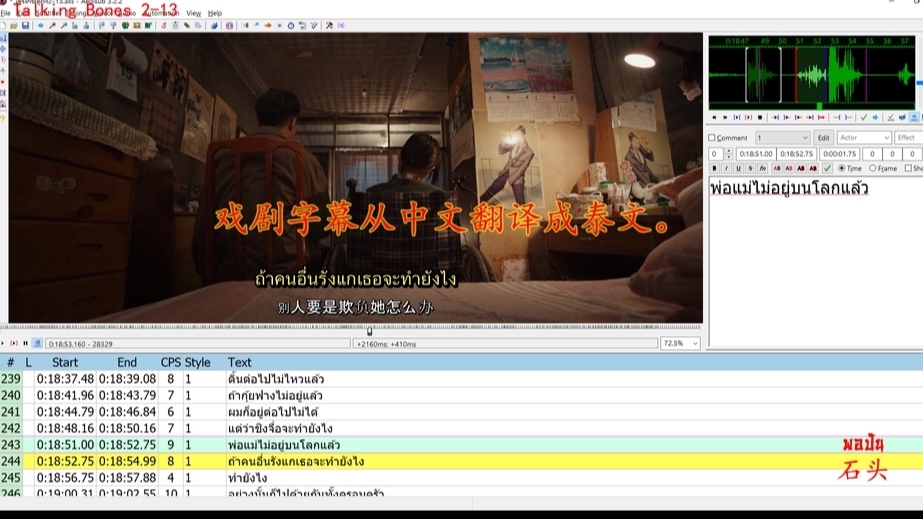Open the Automation manager icon
The width and height of the screenshot is (923, 519).
[x=214, y=25]
